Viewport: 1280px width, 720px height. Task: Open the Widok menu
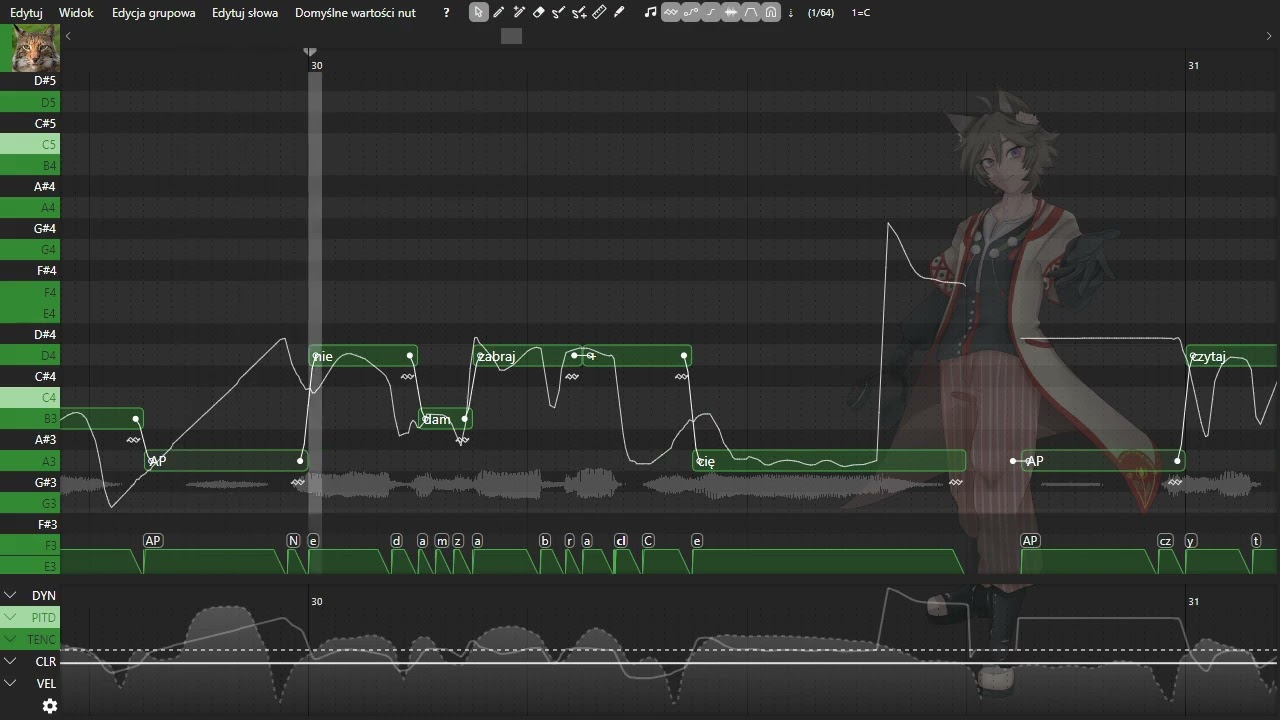pos(76,13)
